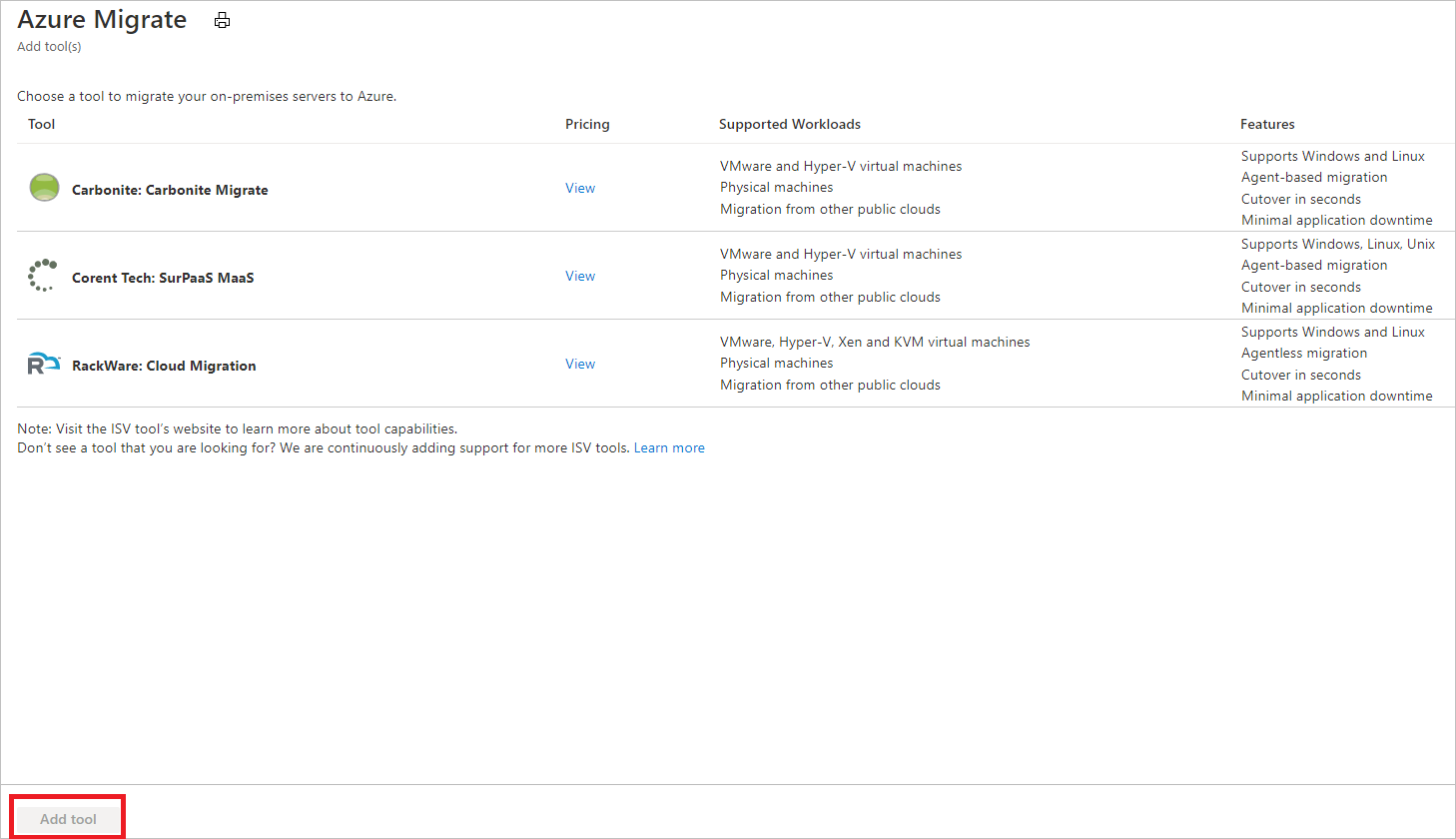Select the Carbonite: Carbonite Migrate tool row
Viewport: 1456px width, 839px height.
click(x=170, y=190)
